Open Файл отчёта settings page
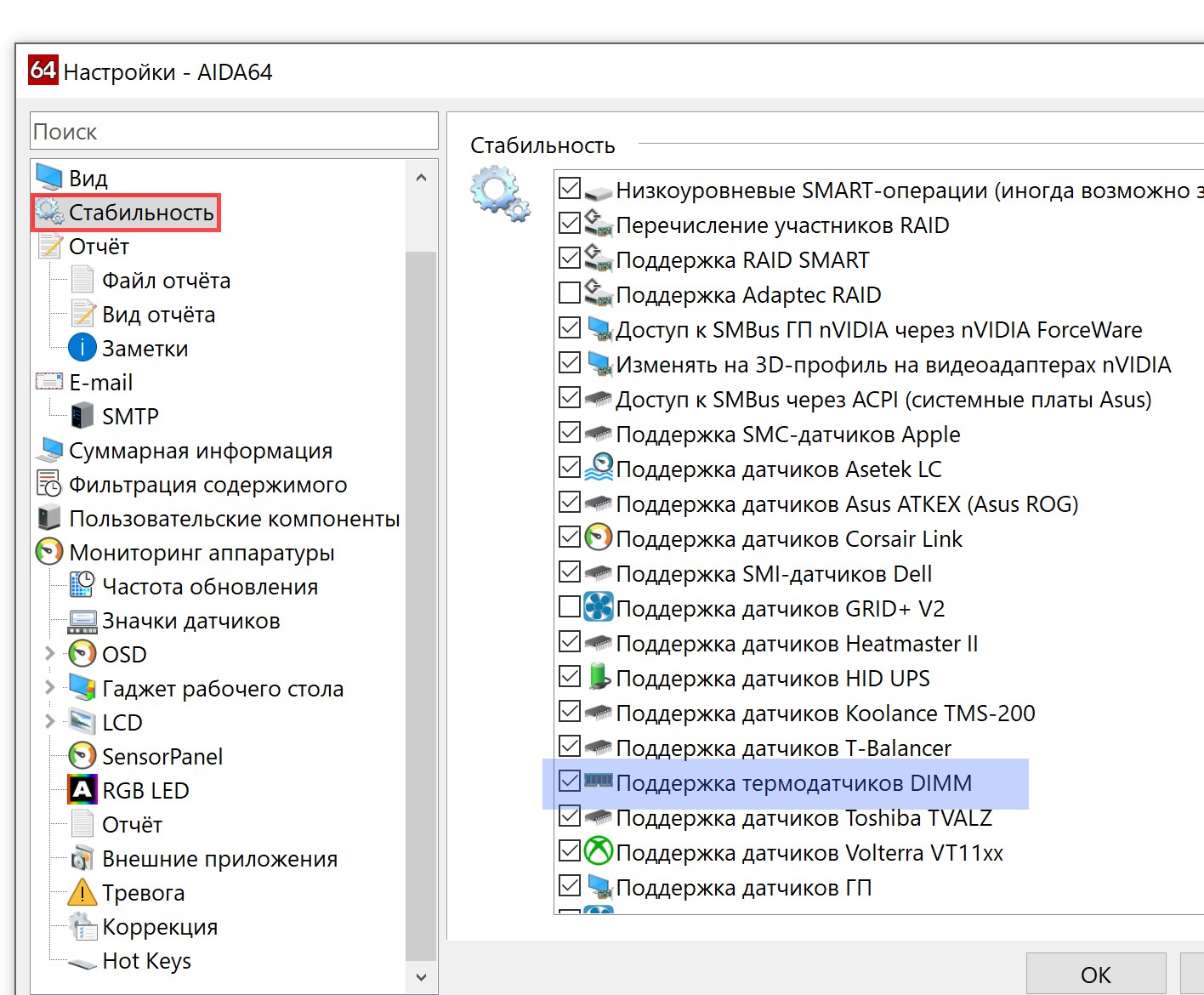Image resolution: width=1204 pixels, height=995 pixels. pyautogui.click(x=167, y=281)
